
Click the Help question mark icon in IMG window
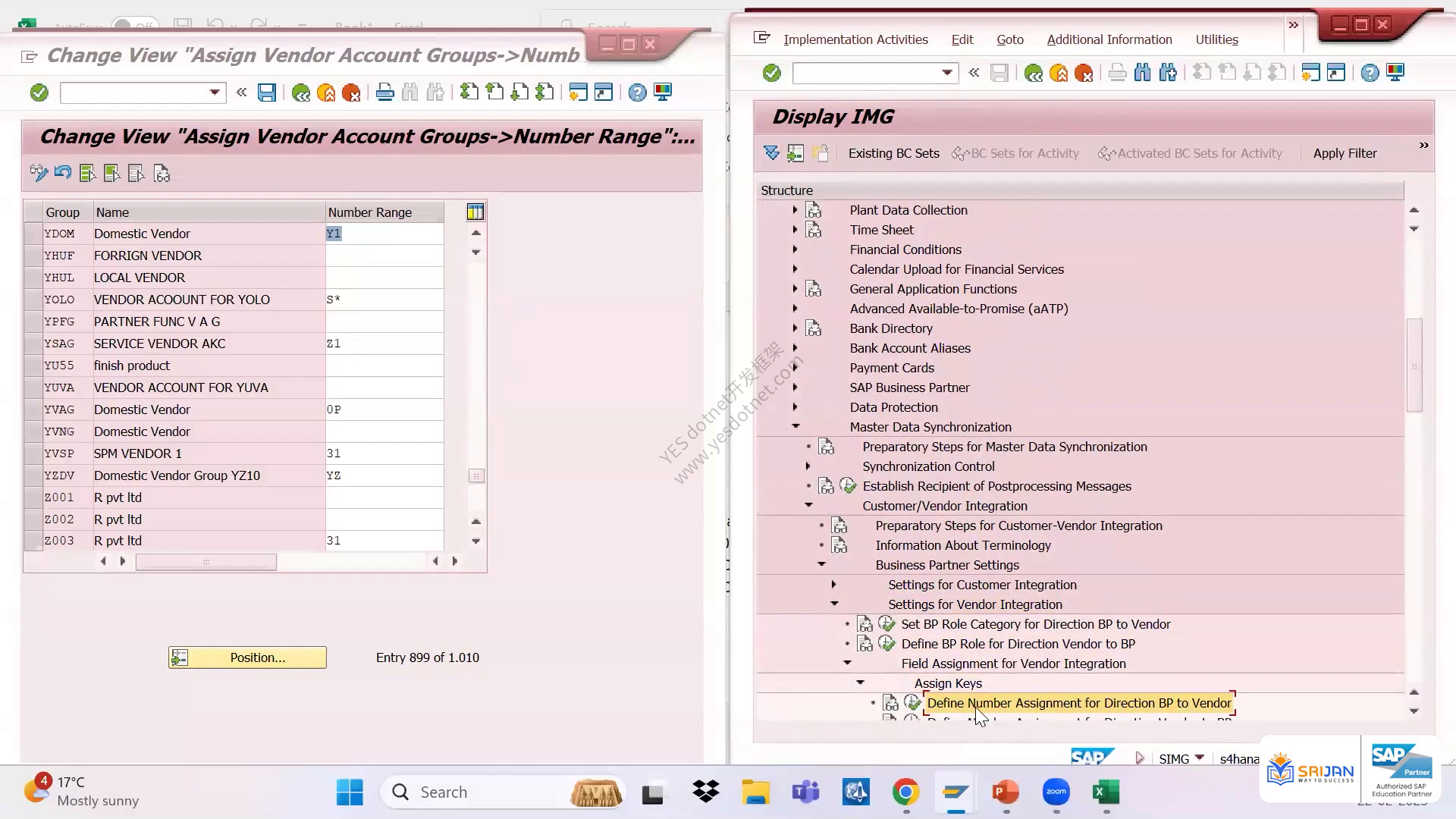1370,73
